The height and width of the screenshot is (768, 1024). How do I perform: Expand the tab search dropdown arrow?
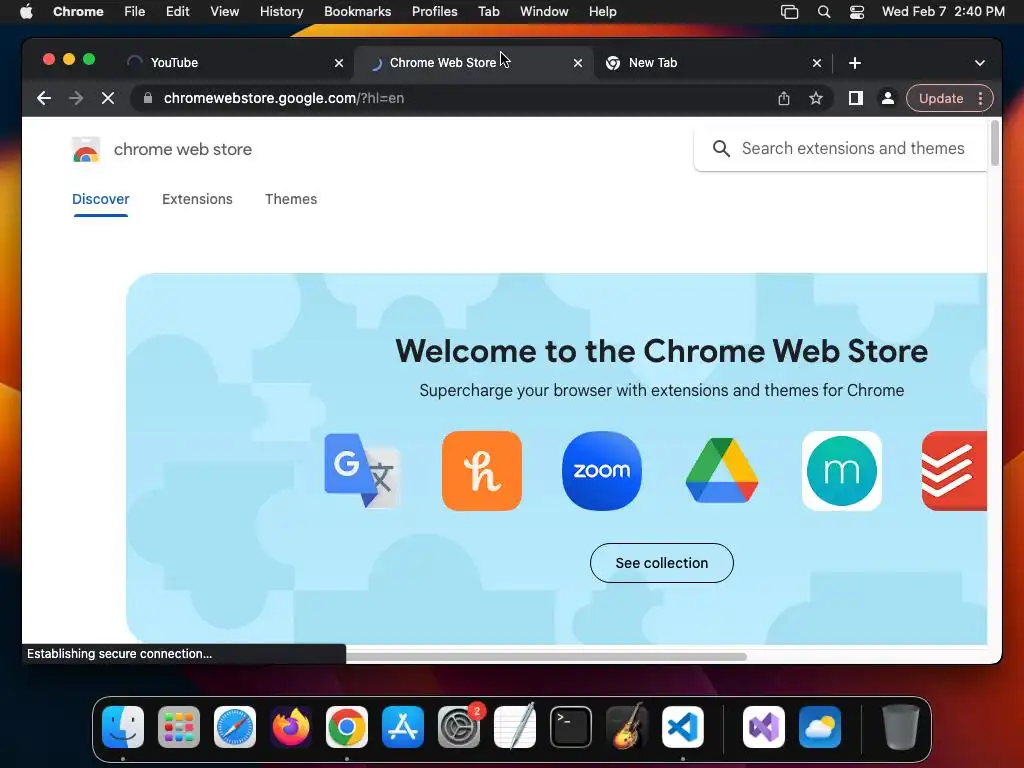980,63
